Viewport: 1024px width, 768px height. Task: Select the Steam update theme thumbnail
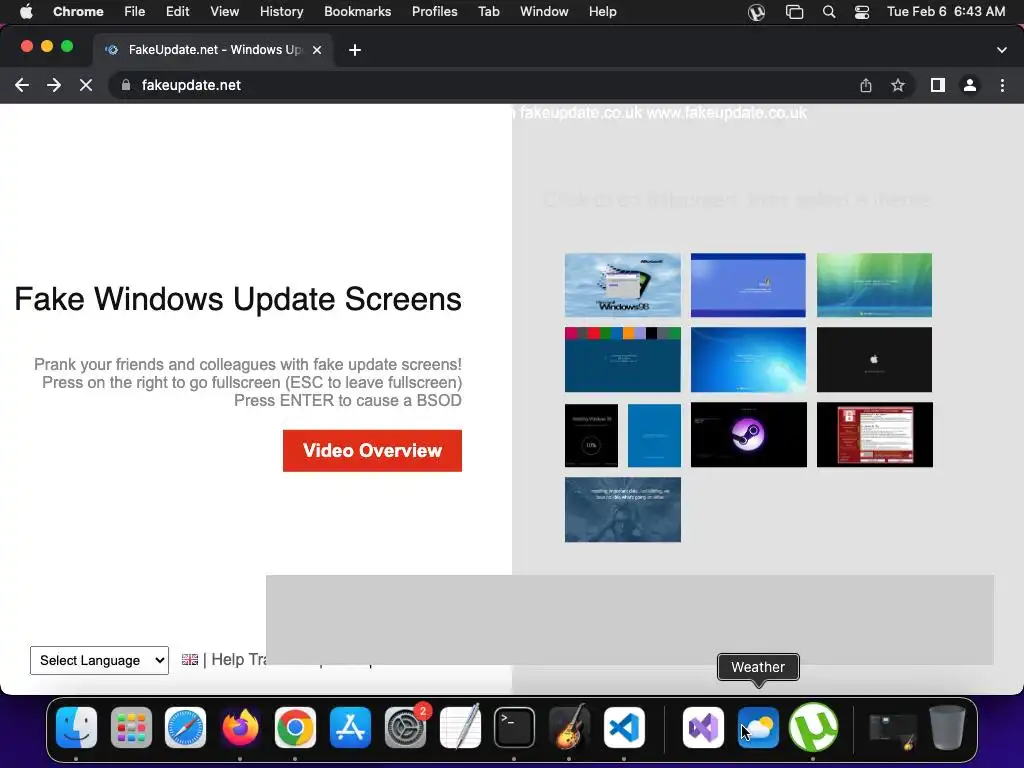coord(748,434)
